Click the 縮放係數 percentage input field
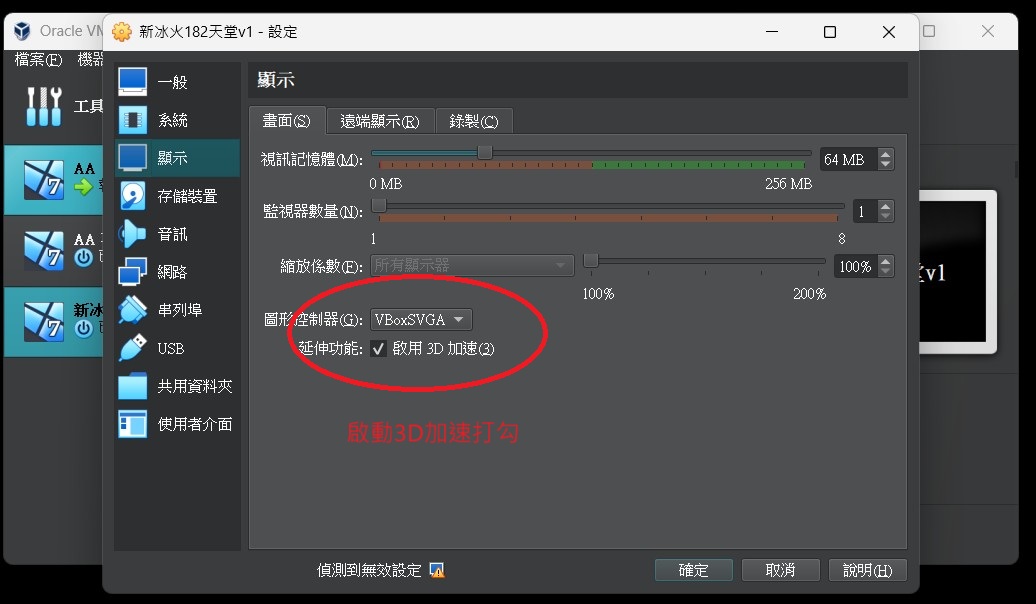 (x=853, y=267)
